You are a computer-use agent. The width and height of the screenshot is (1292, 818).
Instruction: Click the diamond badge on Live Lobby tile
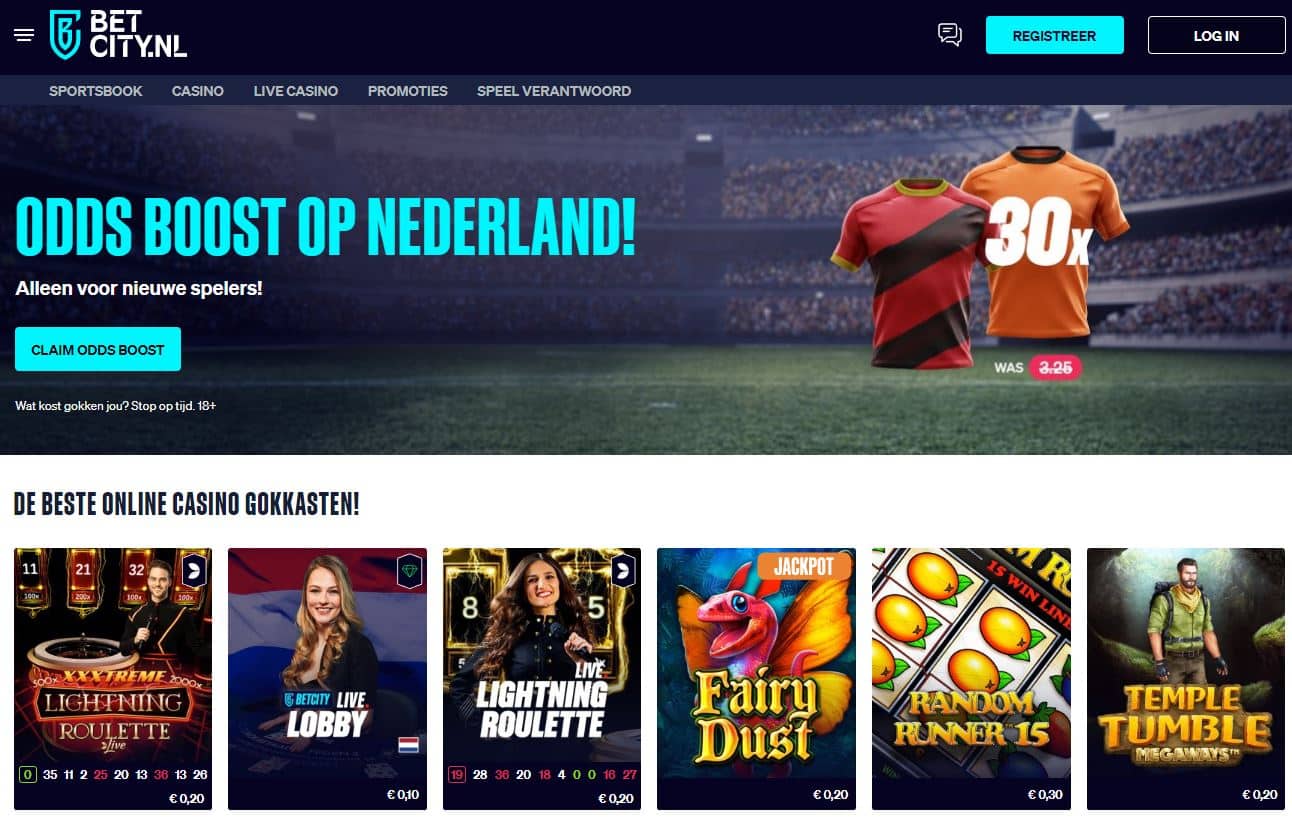click(x=409, y=572)
